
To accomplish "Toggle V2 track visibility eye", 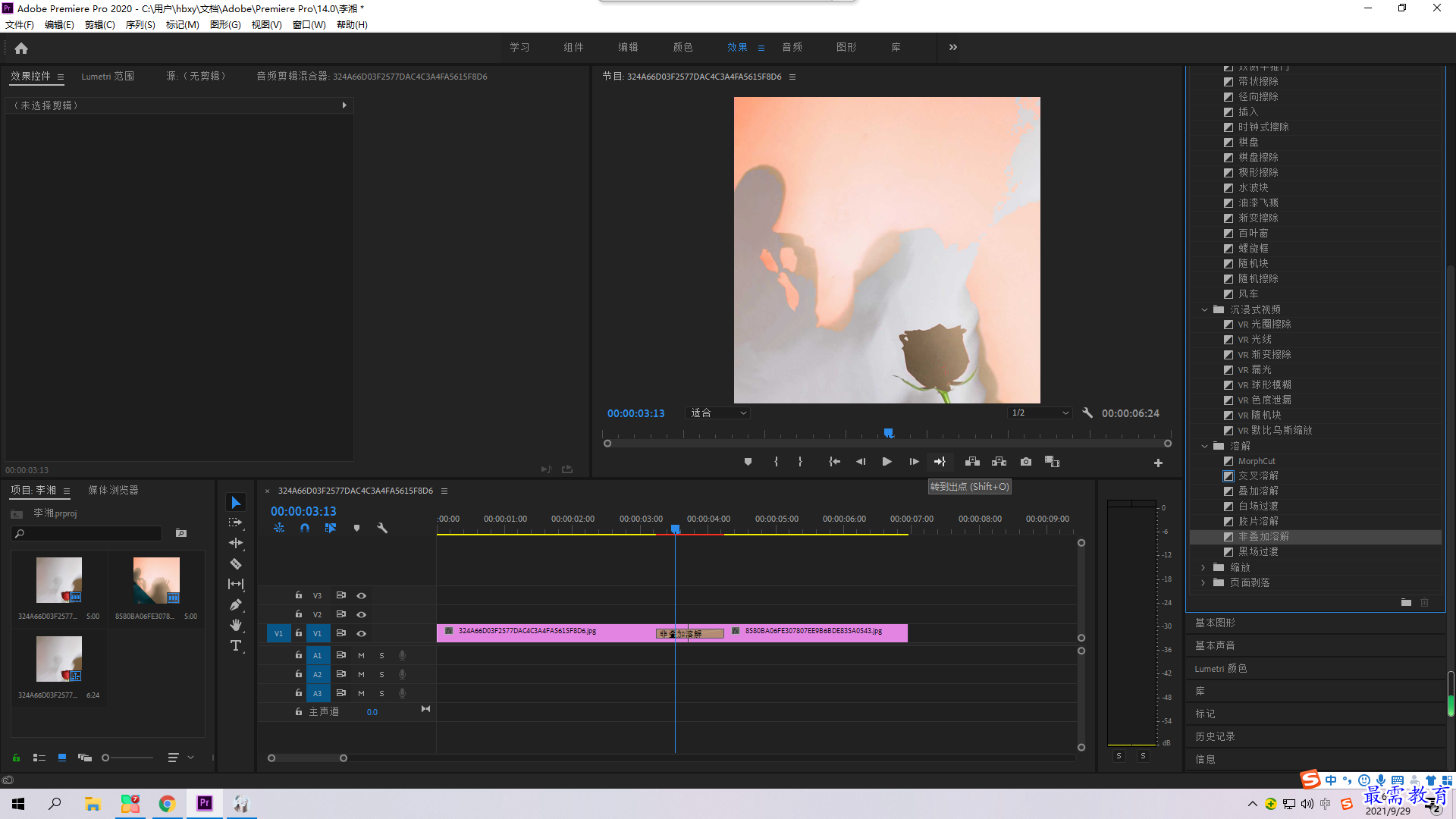I will (362, 615).
